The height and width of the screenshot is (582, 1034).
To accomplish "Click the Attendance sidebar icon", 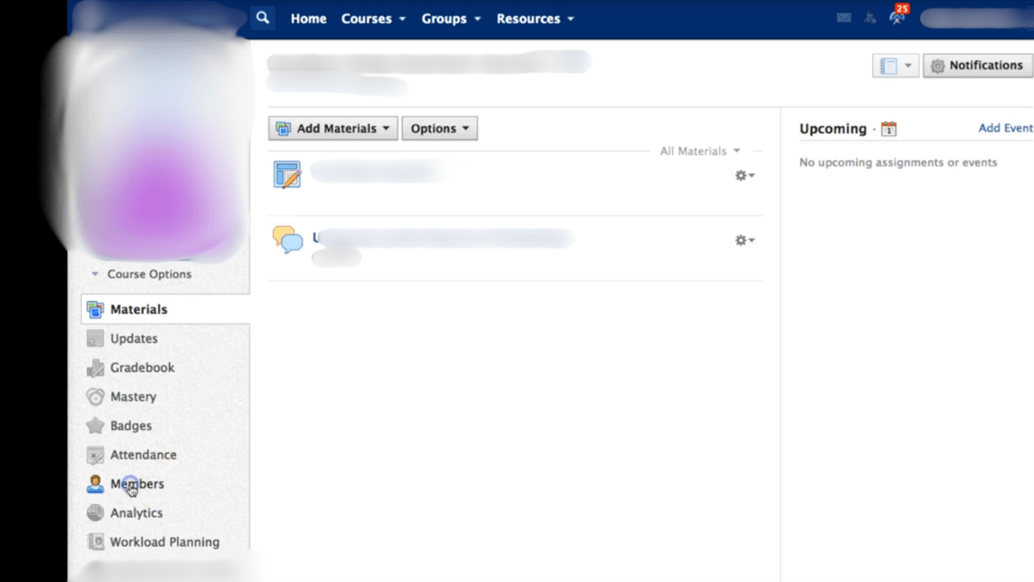I will [96, 455].
